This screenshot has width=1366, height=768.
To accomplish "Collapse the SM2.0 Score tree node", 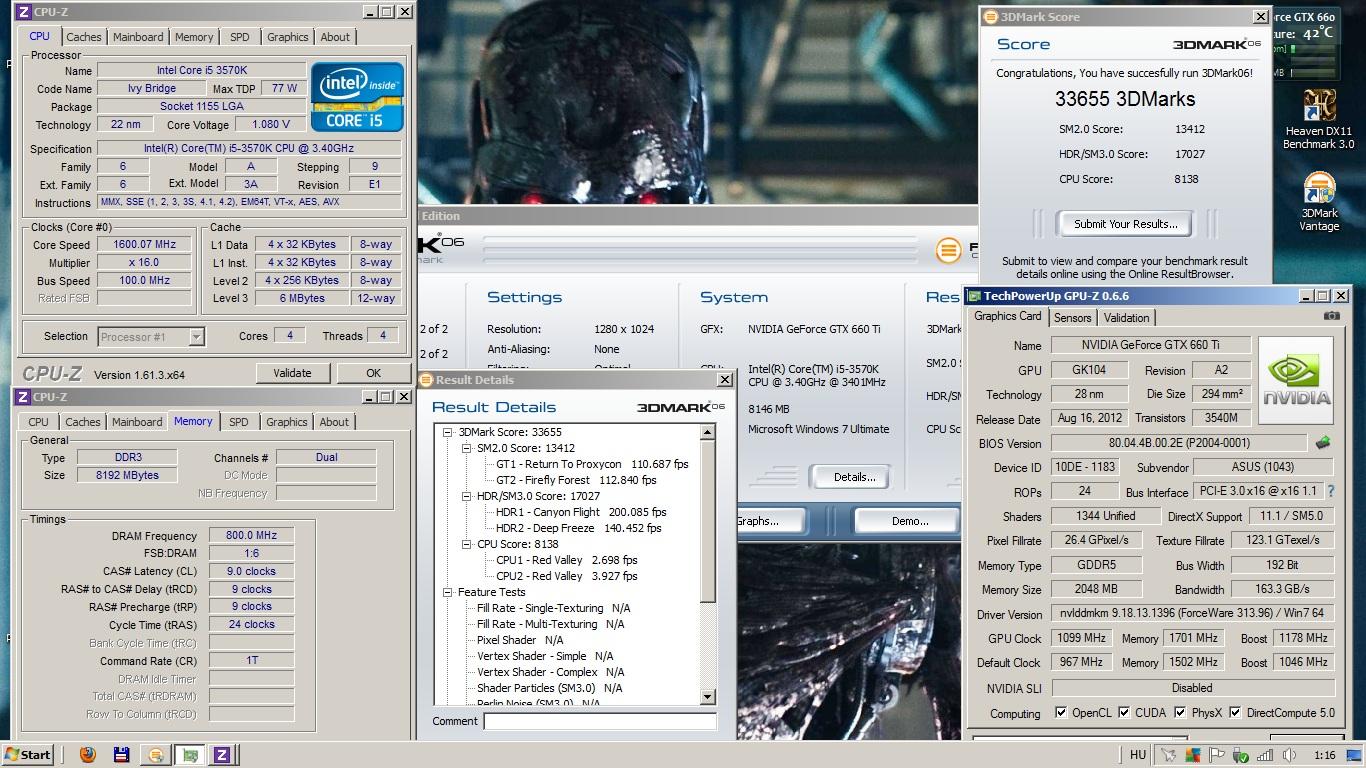I will point(467,448).
